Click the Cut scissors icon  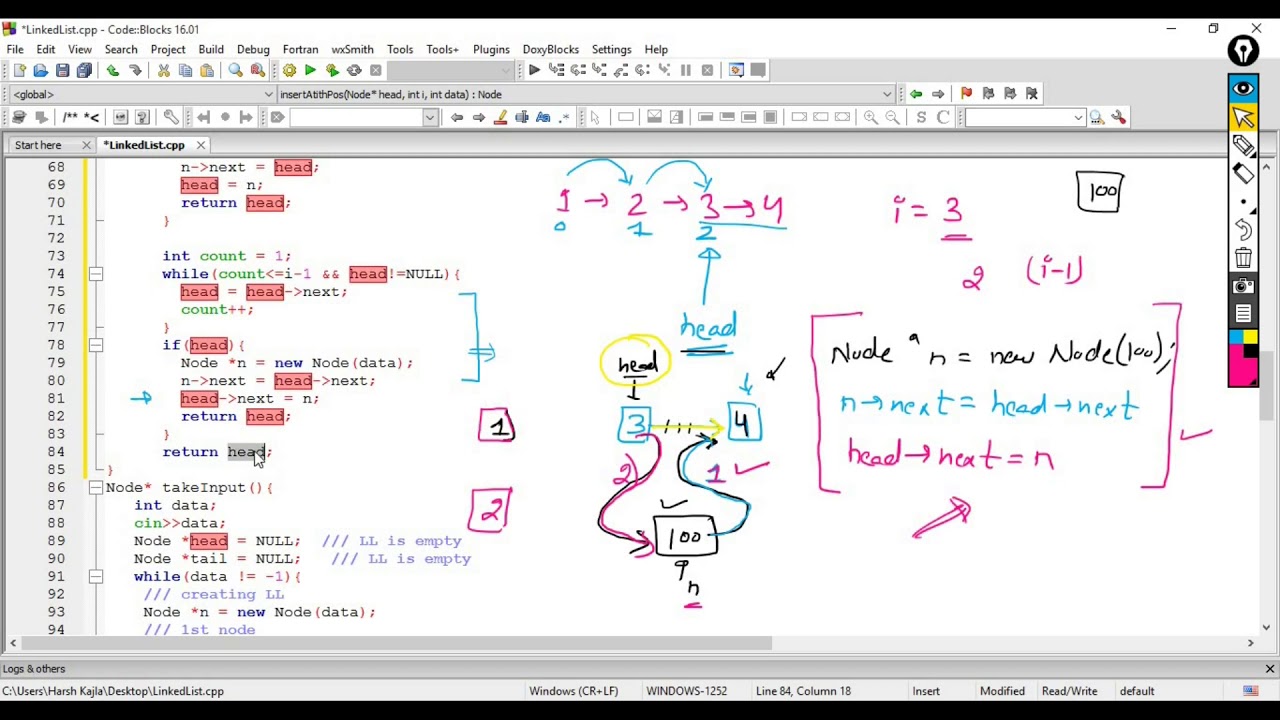(x=163, y=70)
